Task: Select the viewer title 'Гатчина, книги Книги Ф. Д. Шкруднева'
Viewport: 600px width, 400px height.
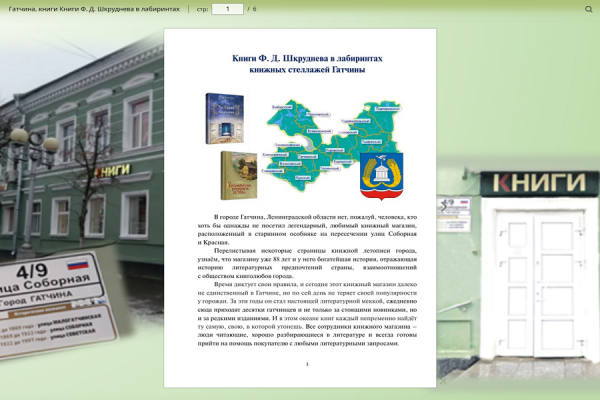Action: 94,9
